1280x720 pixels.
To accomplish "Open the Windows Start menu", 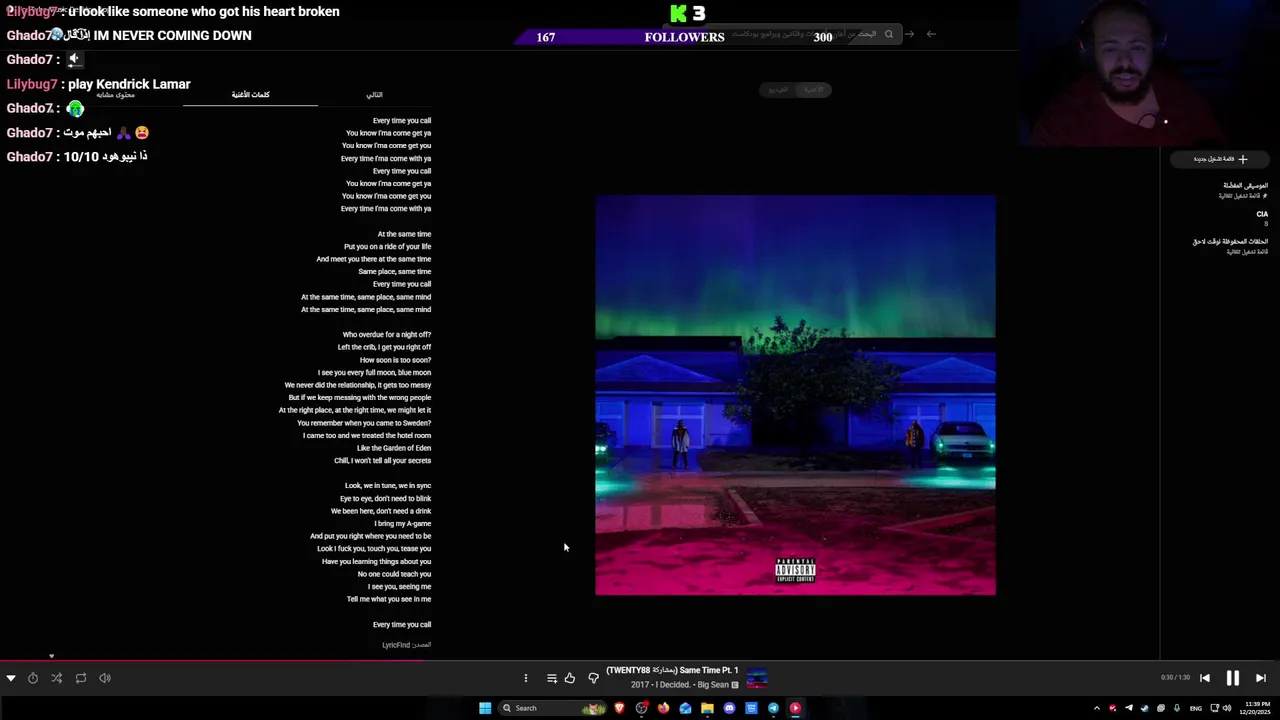I will [x=485, y=708].
